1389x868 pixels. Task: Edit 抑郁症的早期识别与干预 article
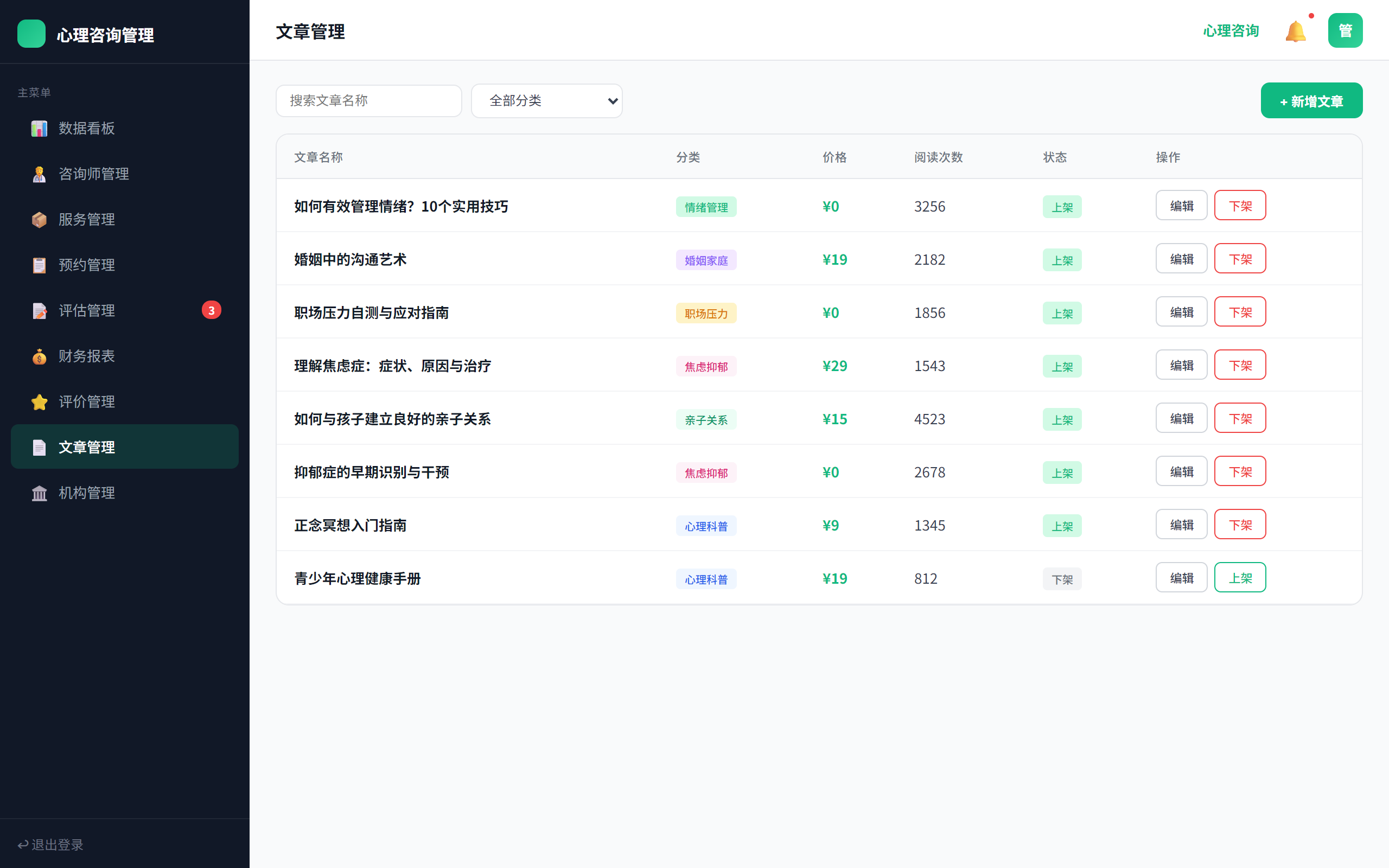(1181, 471)
